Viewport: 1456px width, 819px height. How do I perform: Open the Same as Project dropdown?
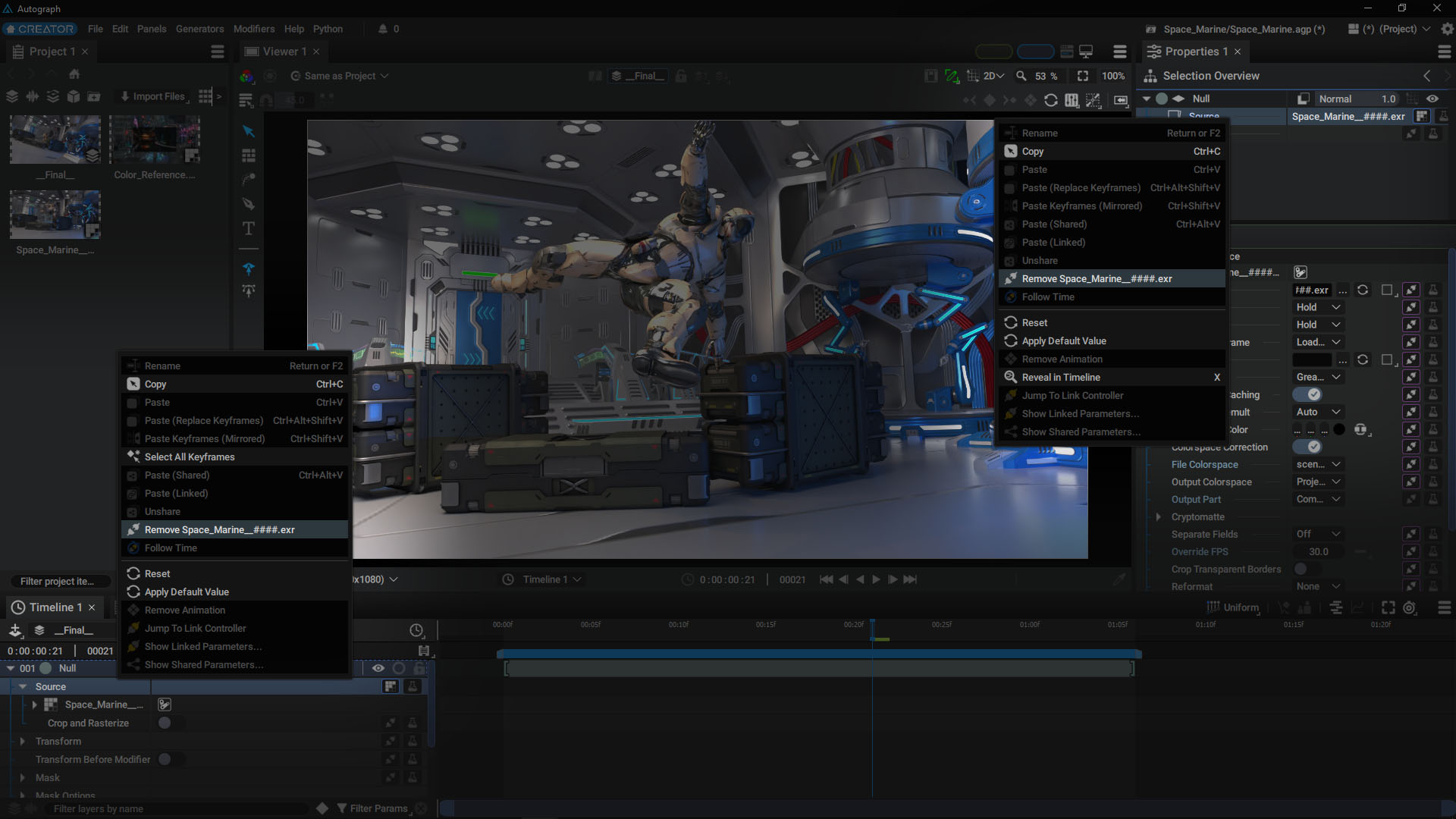pos(340,76)
